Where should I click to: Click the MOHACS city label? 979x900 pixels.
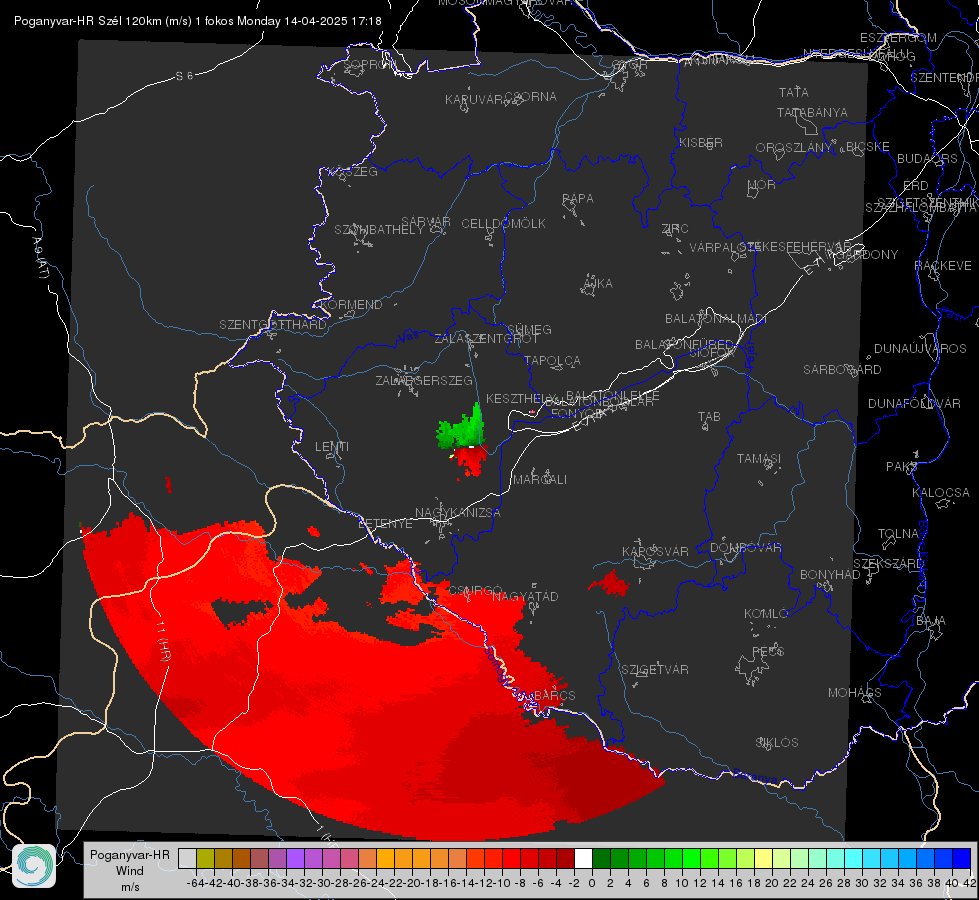[855, 693]
